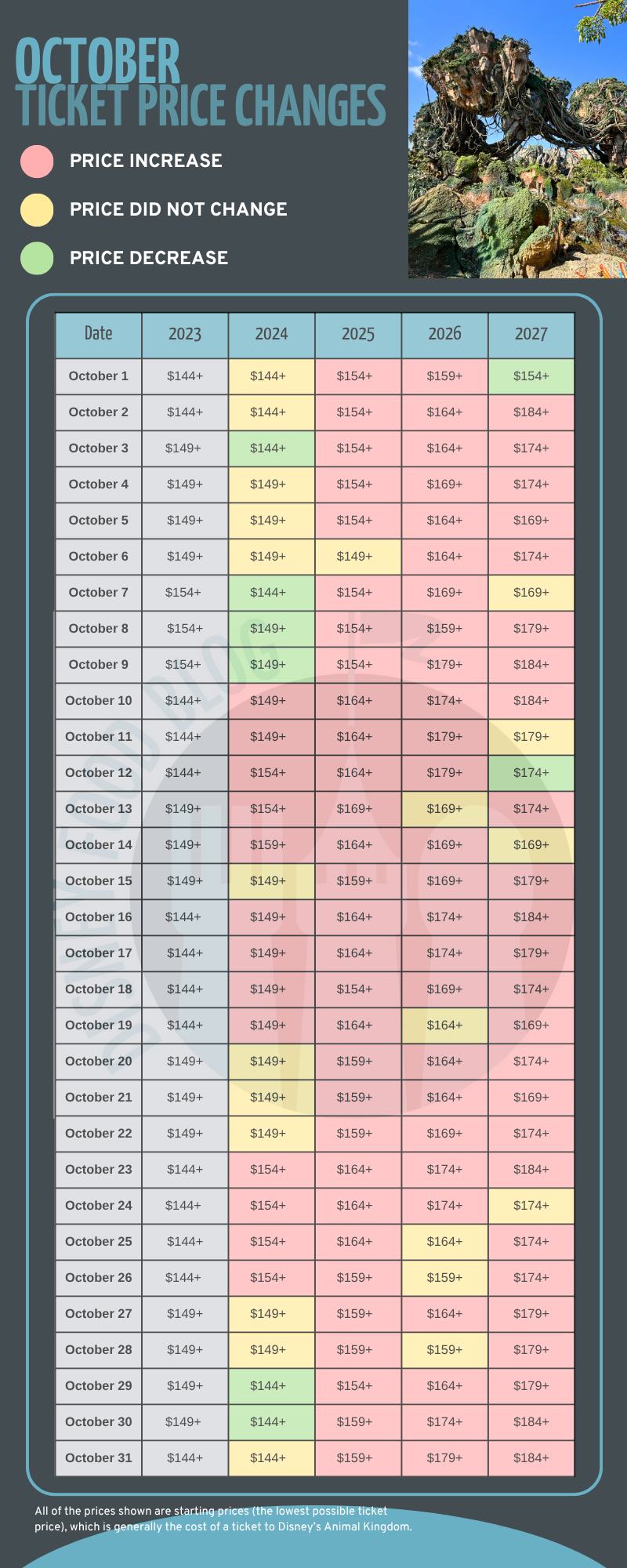Click the 2023 price for October 15
627x1568 pixels.
(185, 881)
